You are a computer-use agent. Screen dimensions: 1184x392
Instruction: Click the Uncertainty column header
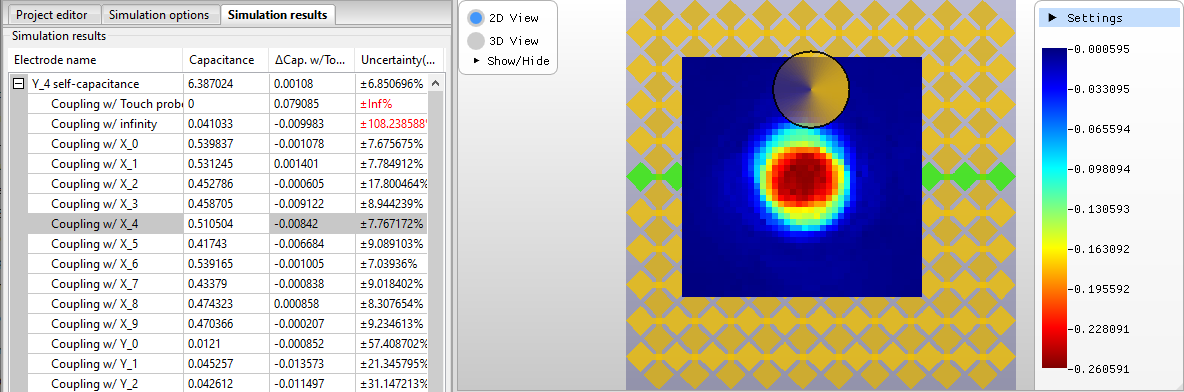coord(397,60)
